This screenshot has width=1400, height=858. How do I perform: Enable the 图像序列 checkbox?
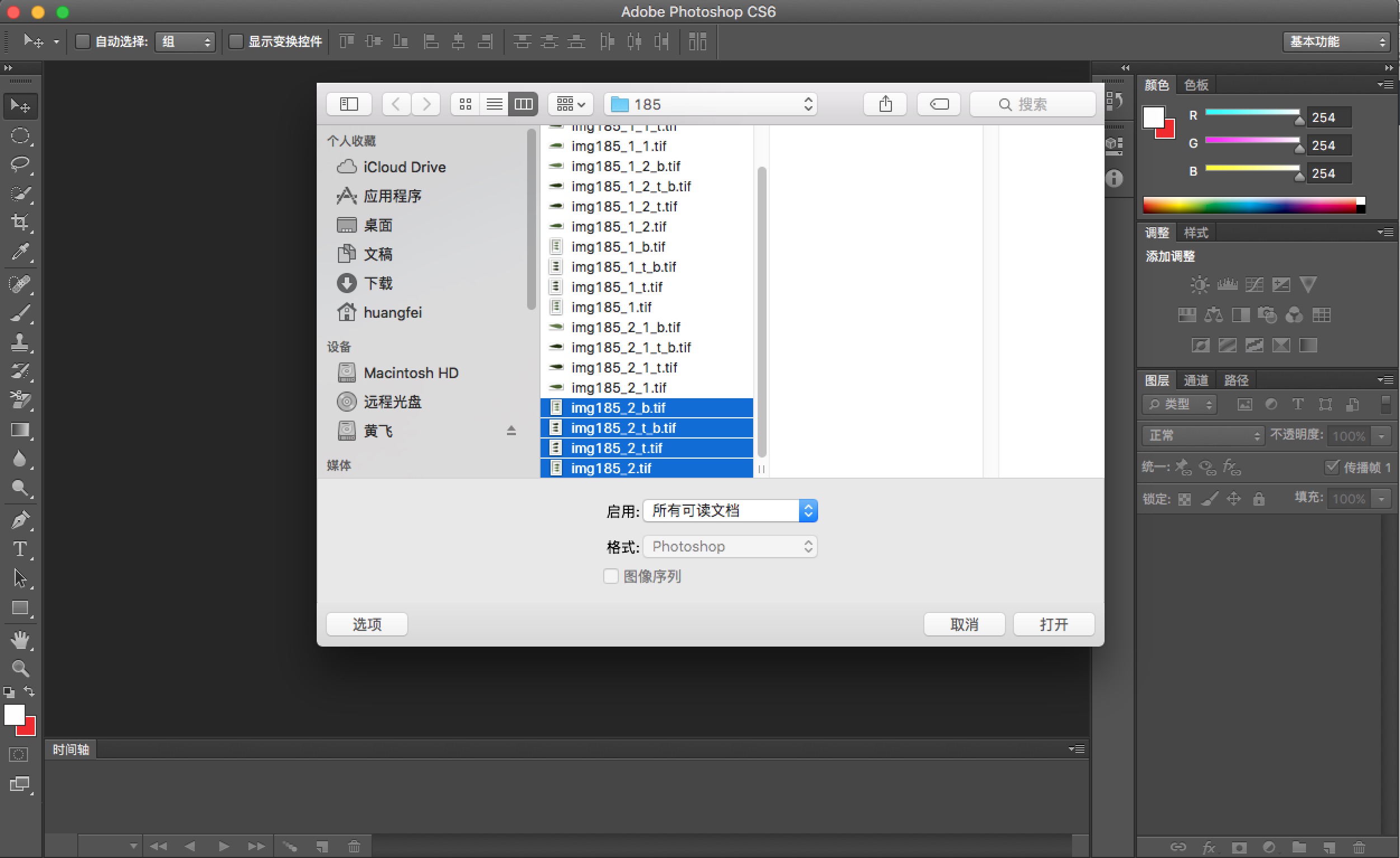click(x=608, y=576)
